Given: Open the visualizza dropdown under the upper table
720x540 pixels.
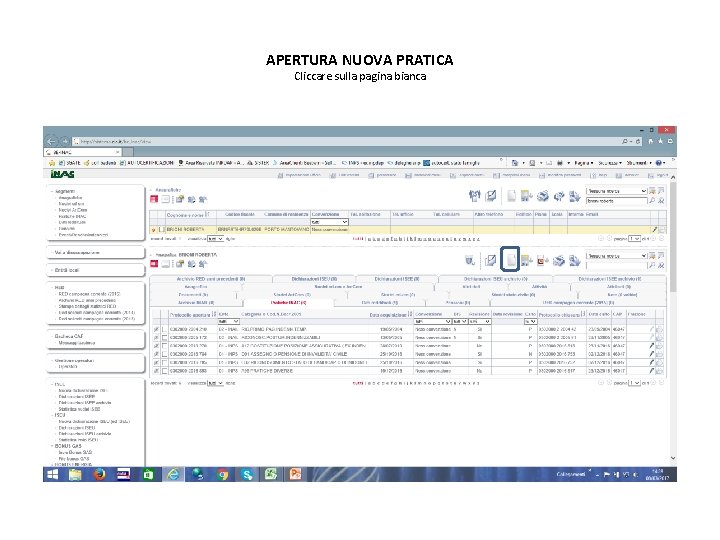Looking at the screenshot, I should tap(215, 239).
